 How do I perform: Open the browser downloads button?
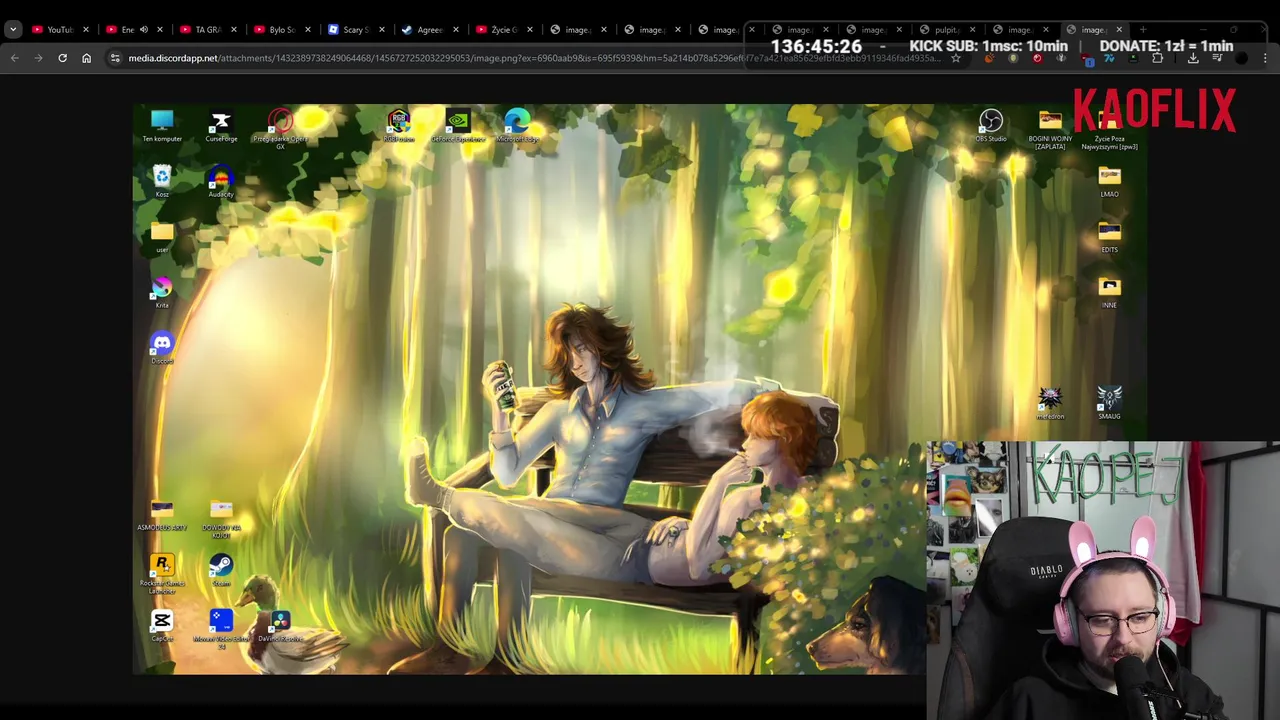pyautogui.click(x=1193, y=58)
